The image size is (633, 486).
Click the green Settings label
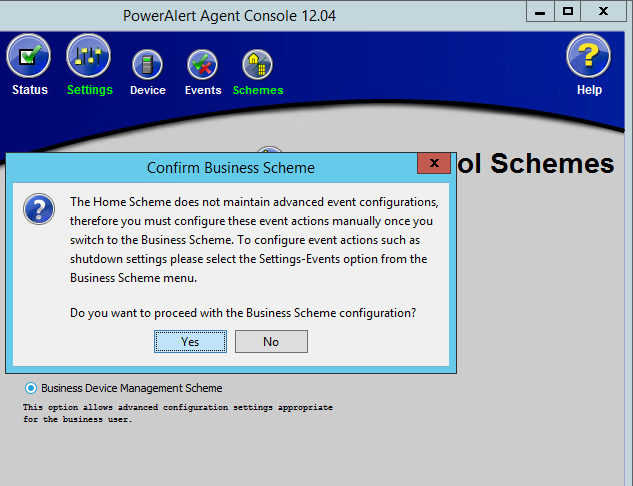[x=90, y=90]
